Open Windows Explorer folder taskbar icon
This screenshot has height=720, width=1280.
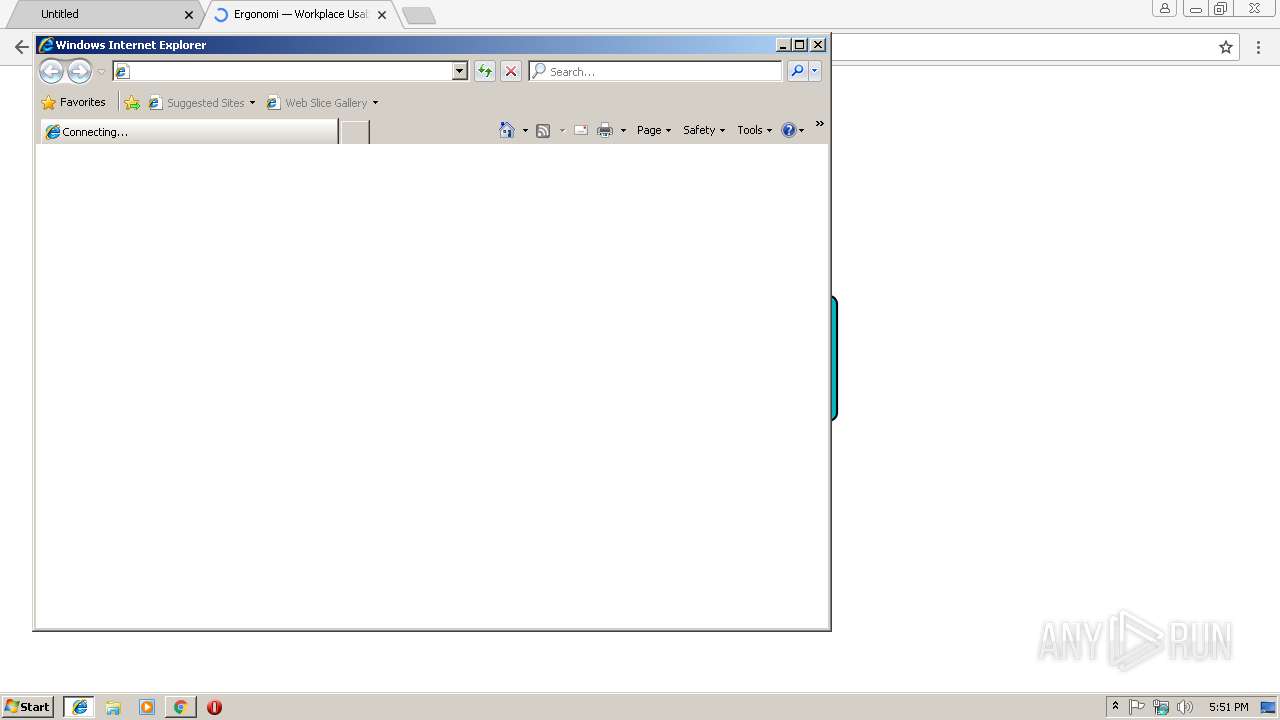[x=113, y=707]
